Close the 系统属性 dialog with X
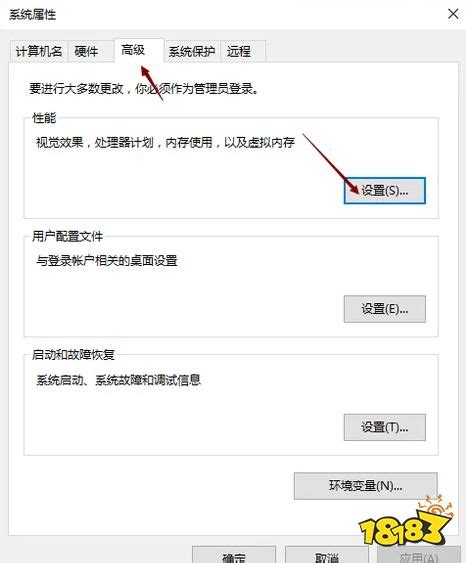The image size is (466, 563). pyautogui.click(x=453, y=14)
